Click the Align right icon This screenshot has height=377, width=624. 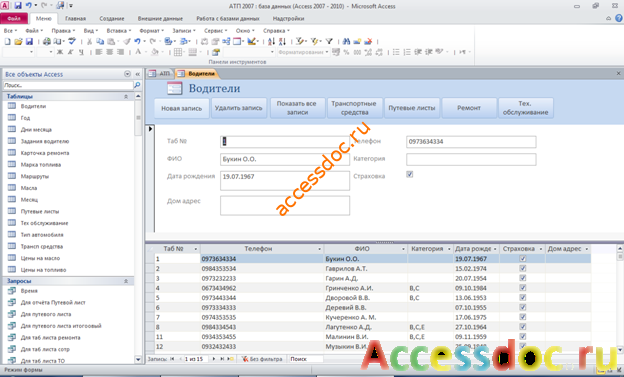point(120,52)
